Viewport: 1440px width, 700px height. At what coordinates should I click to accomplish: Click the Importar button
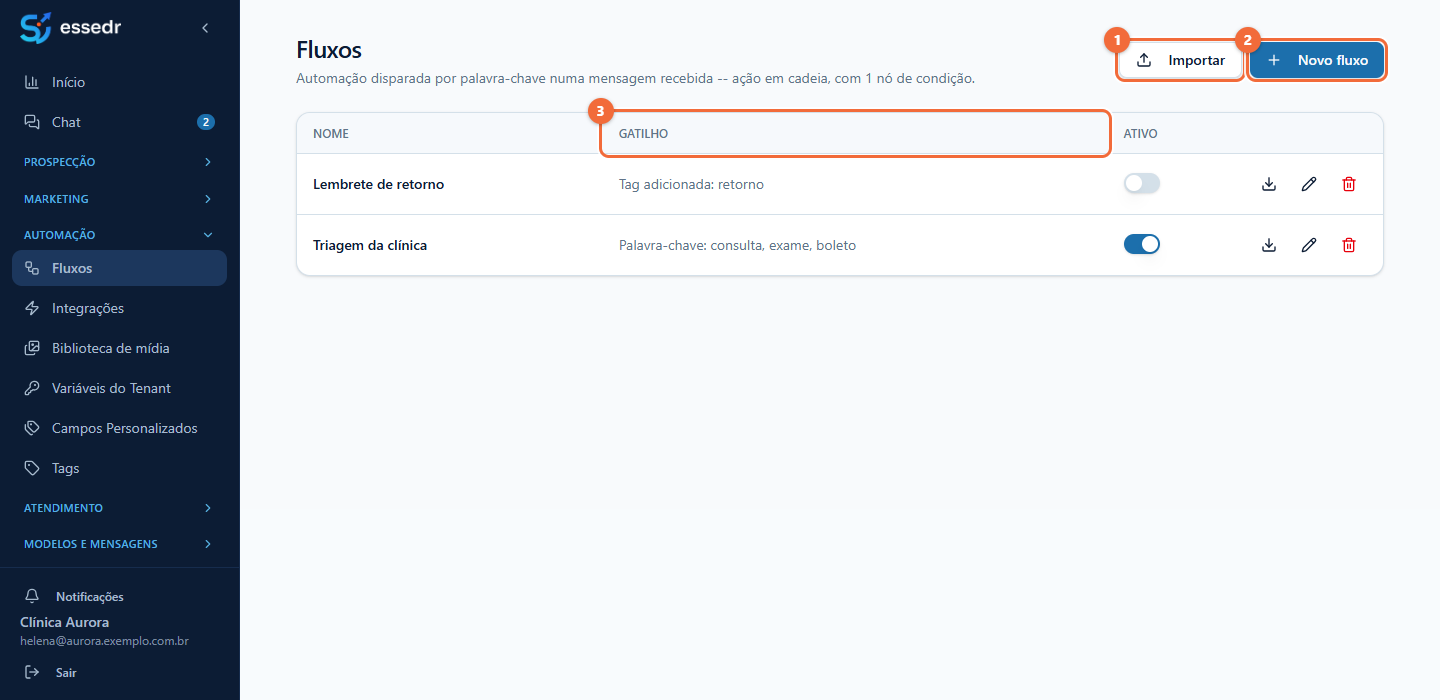(1181, 60)
